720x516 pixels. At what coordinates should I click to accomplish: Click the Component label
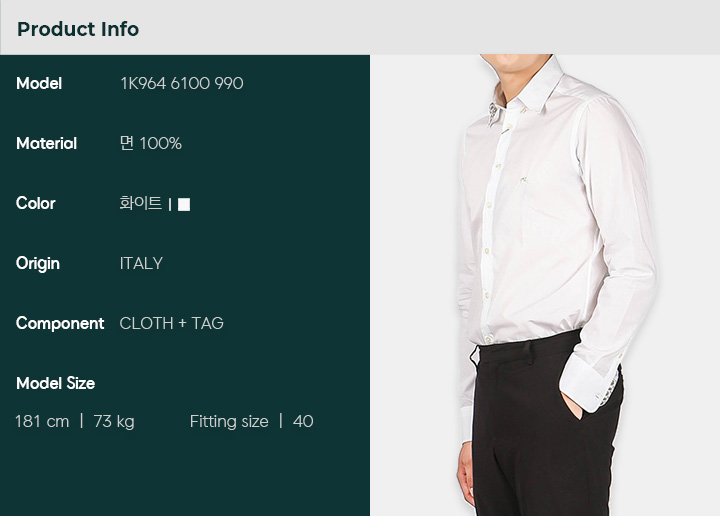(60, 324)
